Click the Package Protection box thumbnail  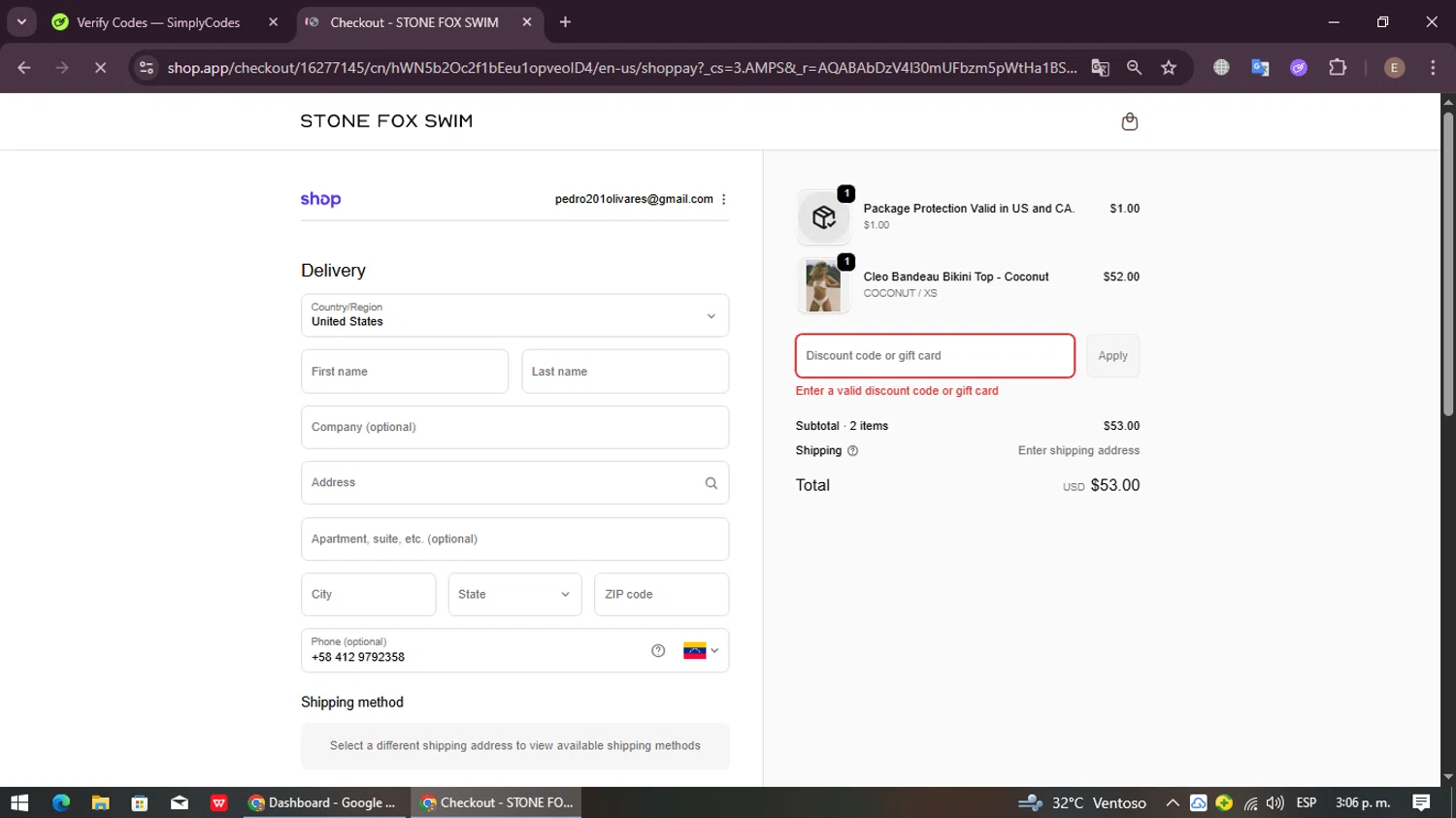(x=824, y=217)
